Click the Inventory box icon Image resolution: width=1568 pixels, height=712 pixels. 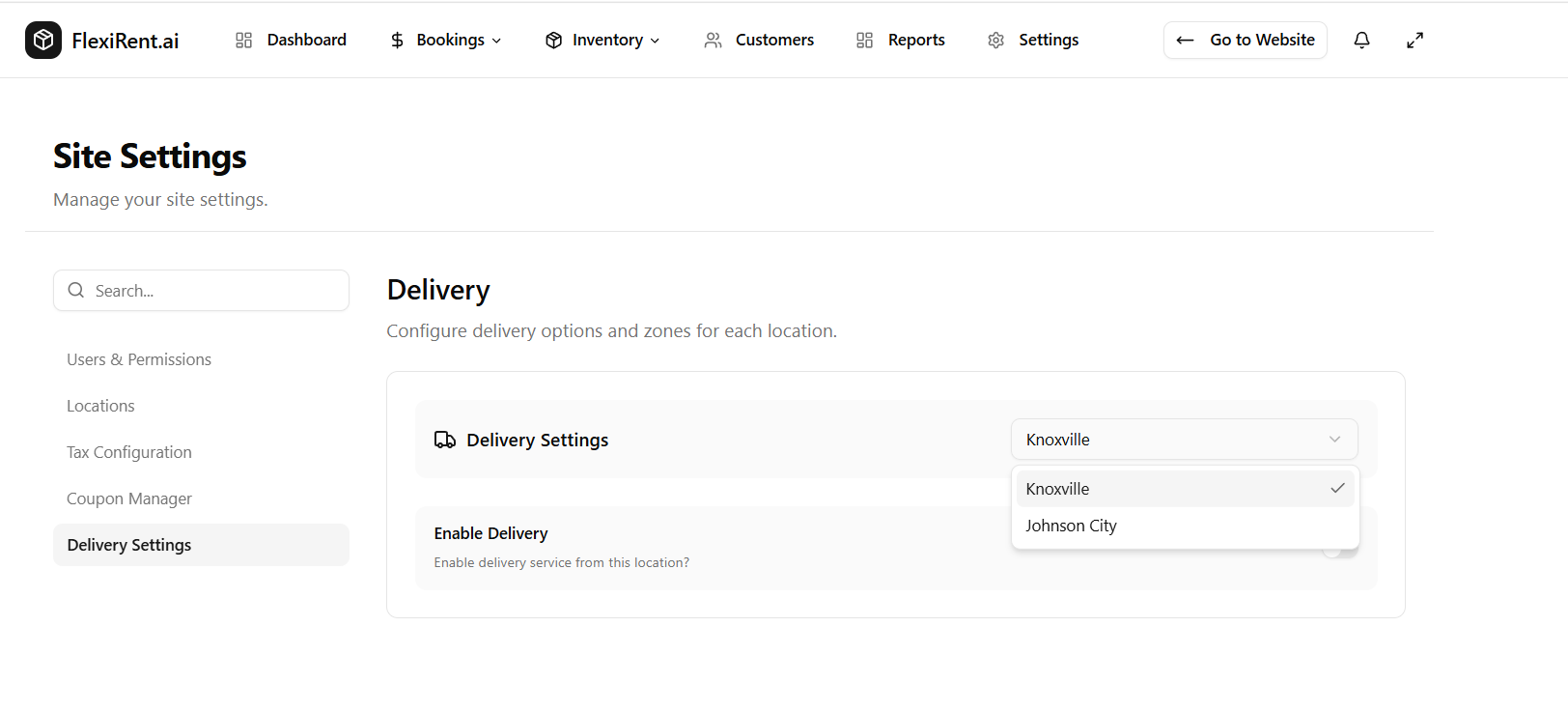point(553,40)
